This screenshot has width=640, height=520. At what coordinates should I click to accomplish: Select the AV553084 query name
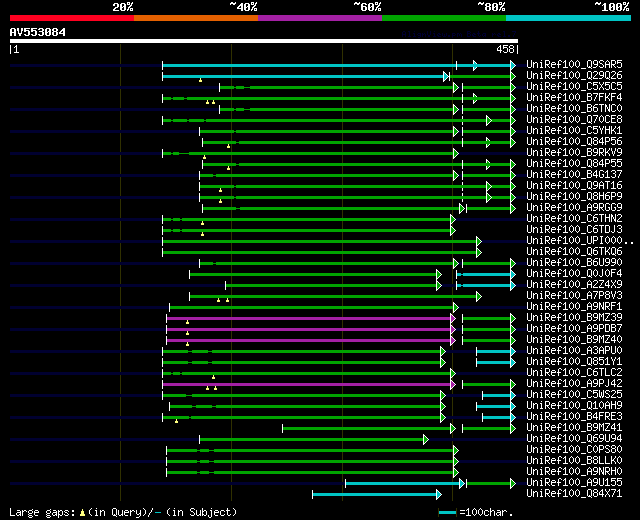(38, 32)
